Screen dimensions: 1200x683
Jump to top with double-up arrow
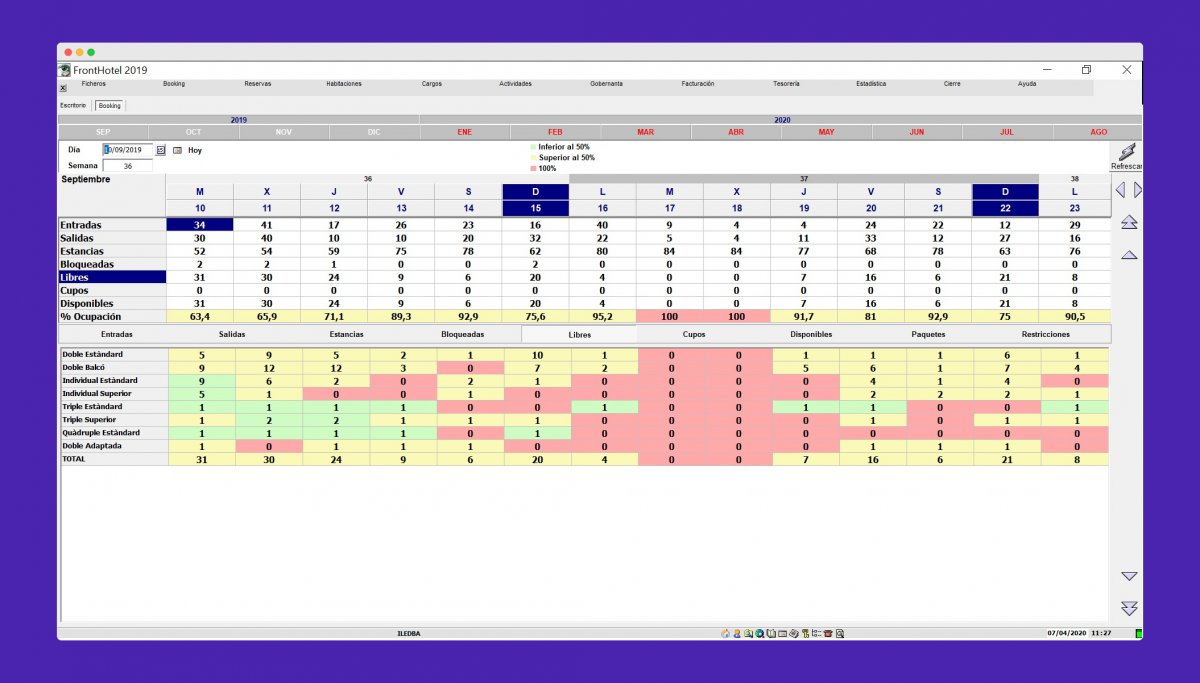pos(1129,222)
